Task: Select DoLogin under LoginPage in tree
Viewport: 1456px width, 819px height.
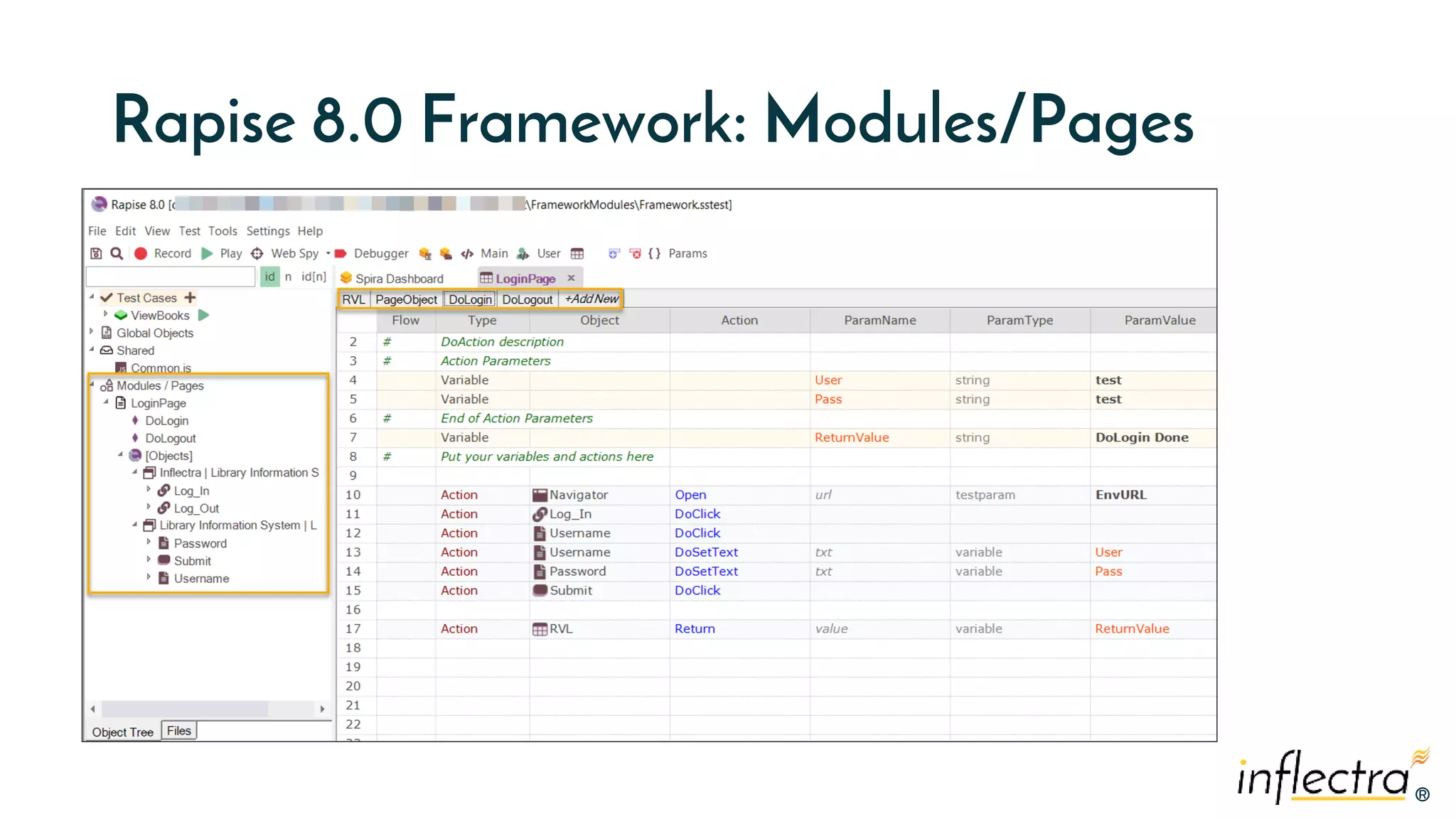Action: coord(166,420)
